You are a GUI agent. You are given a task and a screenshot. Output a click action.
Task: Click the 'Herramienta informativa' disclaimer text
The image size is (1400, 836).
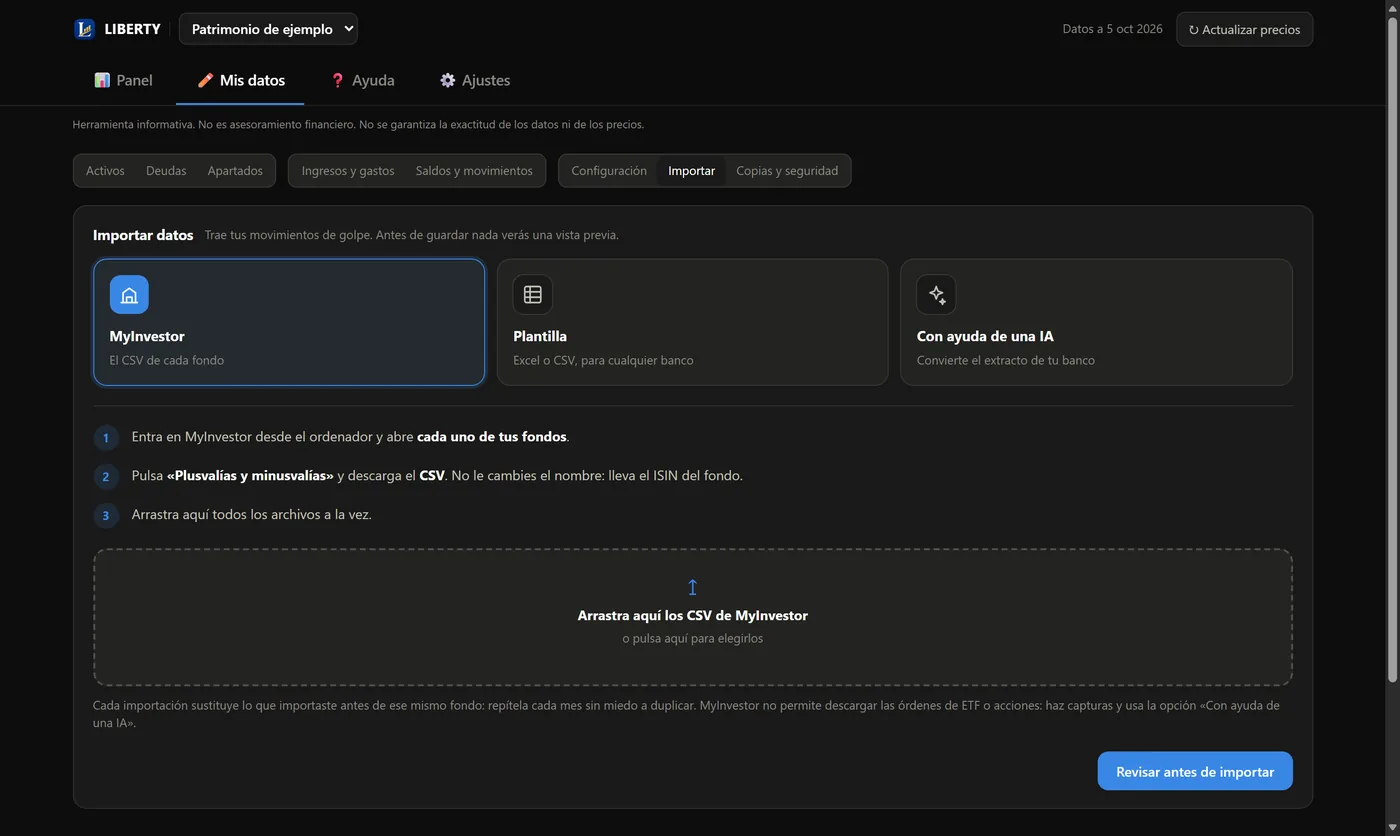358,125
